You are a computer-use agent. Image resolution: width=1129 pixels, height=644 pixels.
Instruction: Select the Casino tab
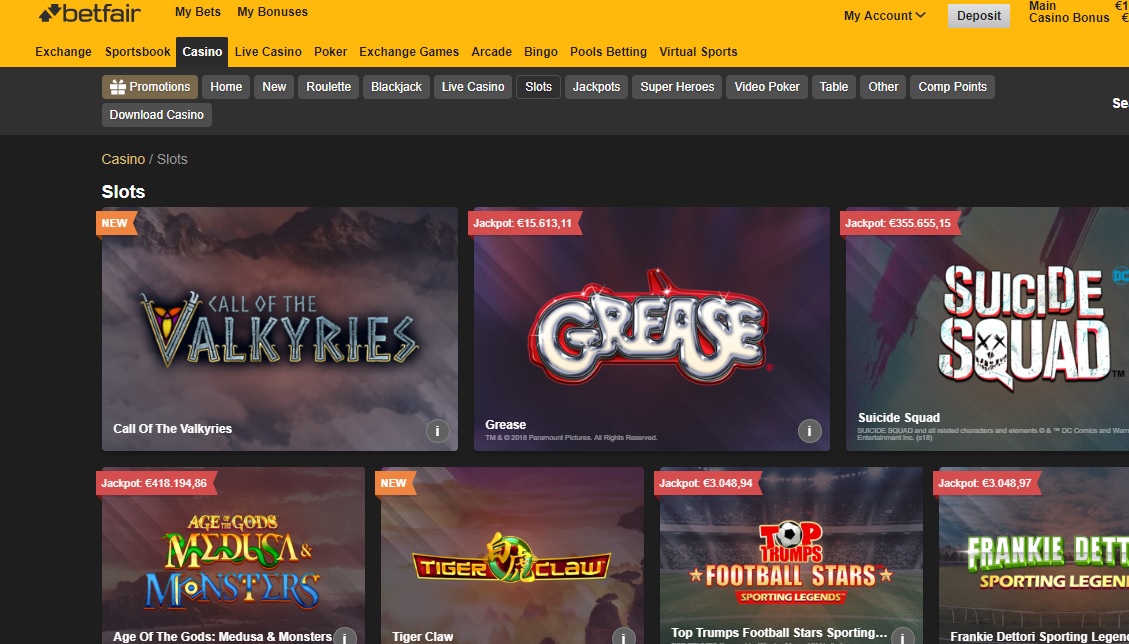(202, 52)
